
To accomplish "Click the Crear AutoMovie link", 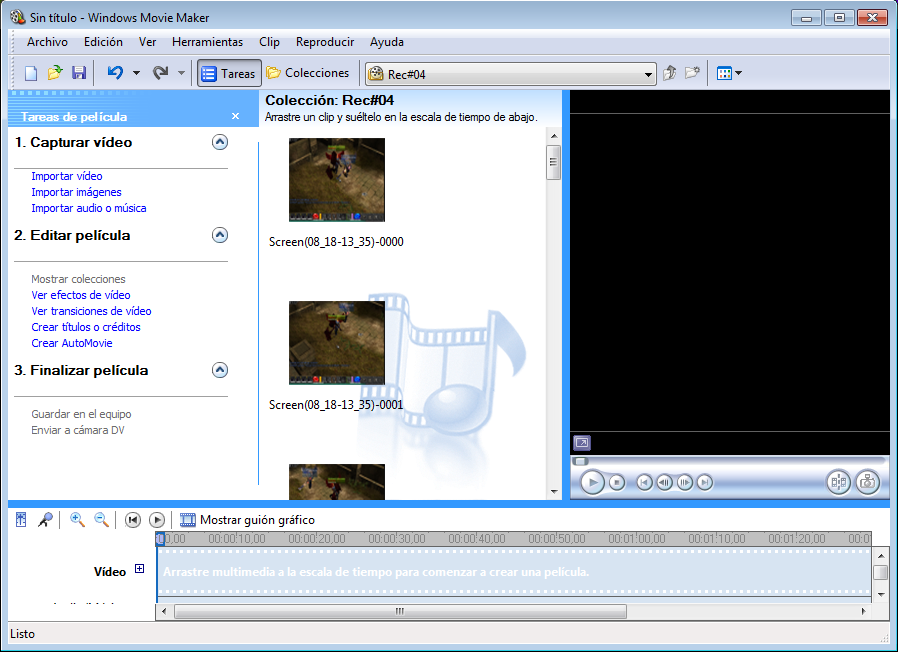I will point(72,343).
